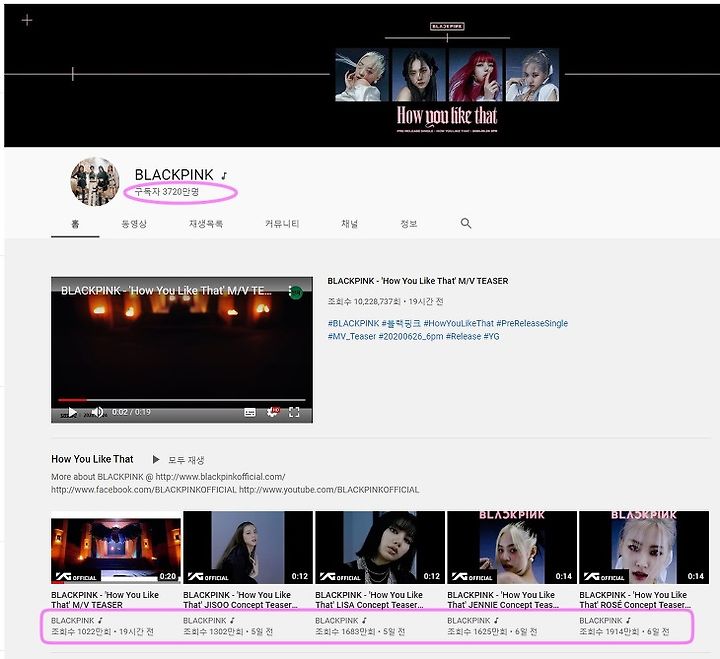Switch to the 재생목록 tab
The width and height of the screenshot is (720, 659).
tap(206, 224)
